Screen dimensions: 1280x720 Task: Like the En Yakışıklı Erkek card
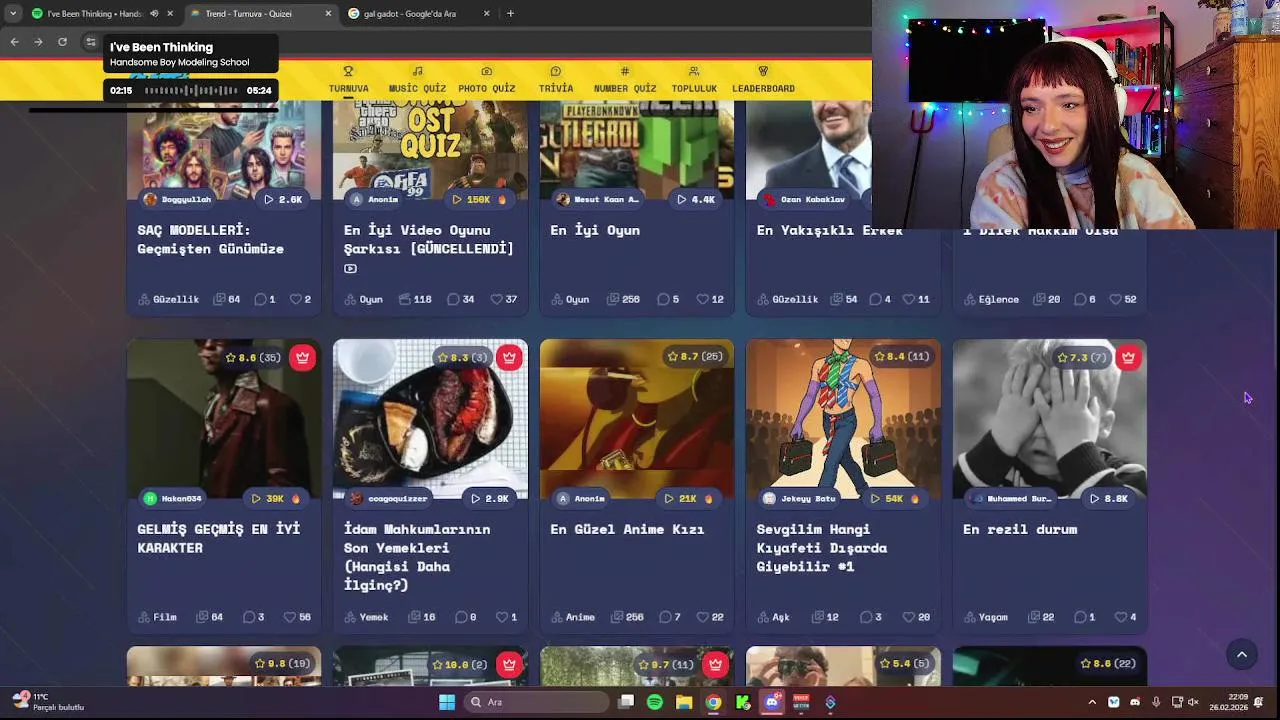click(916, 299)
